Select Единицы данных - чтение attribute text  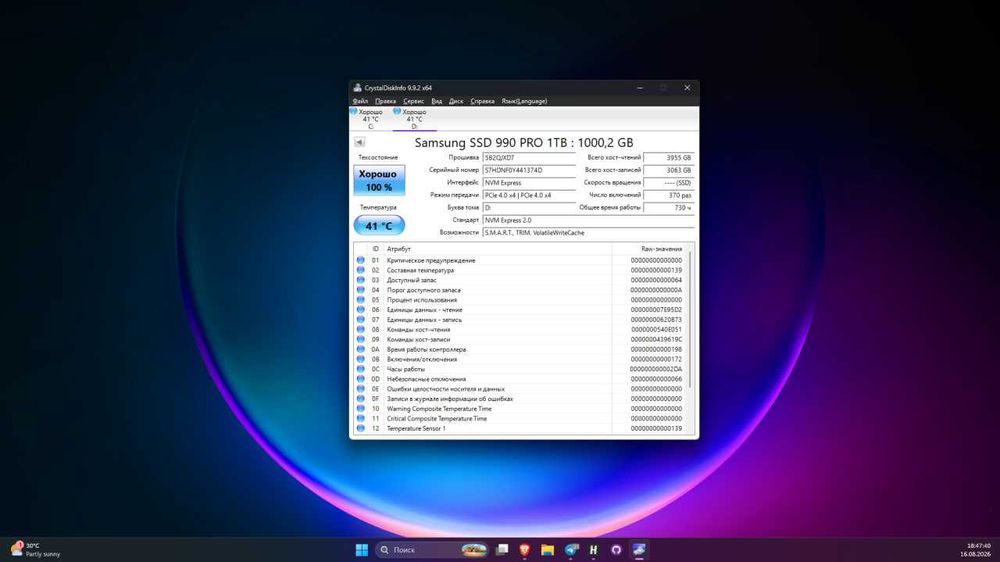click(424, 309)
